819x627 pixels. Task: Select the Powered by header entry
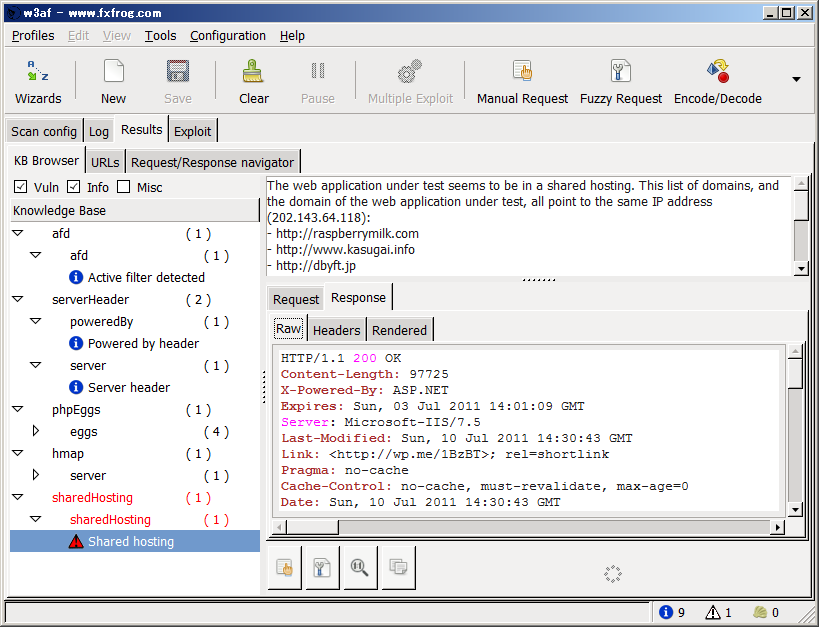click(x=143, y=344)
